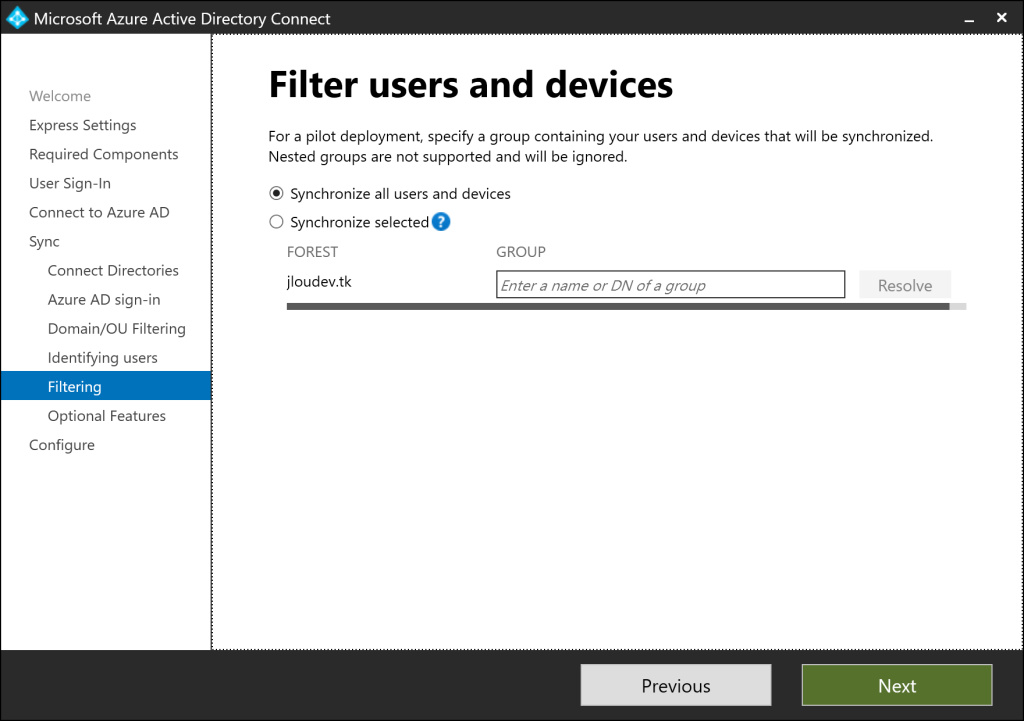Navigate to Required Components
This screenshot has height=721, width=1024.
click(x=104, y=154)
